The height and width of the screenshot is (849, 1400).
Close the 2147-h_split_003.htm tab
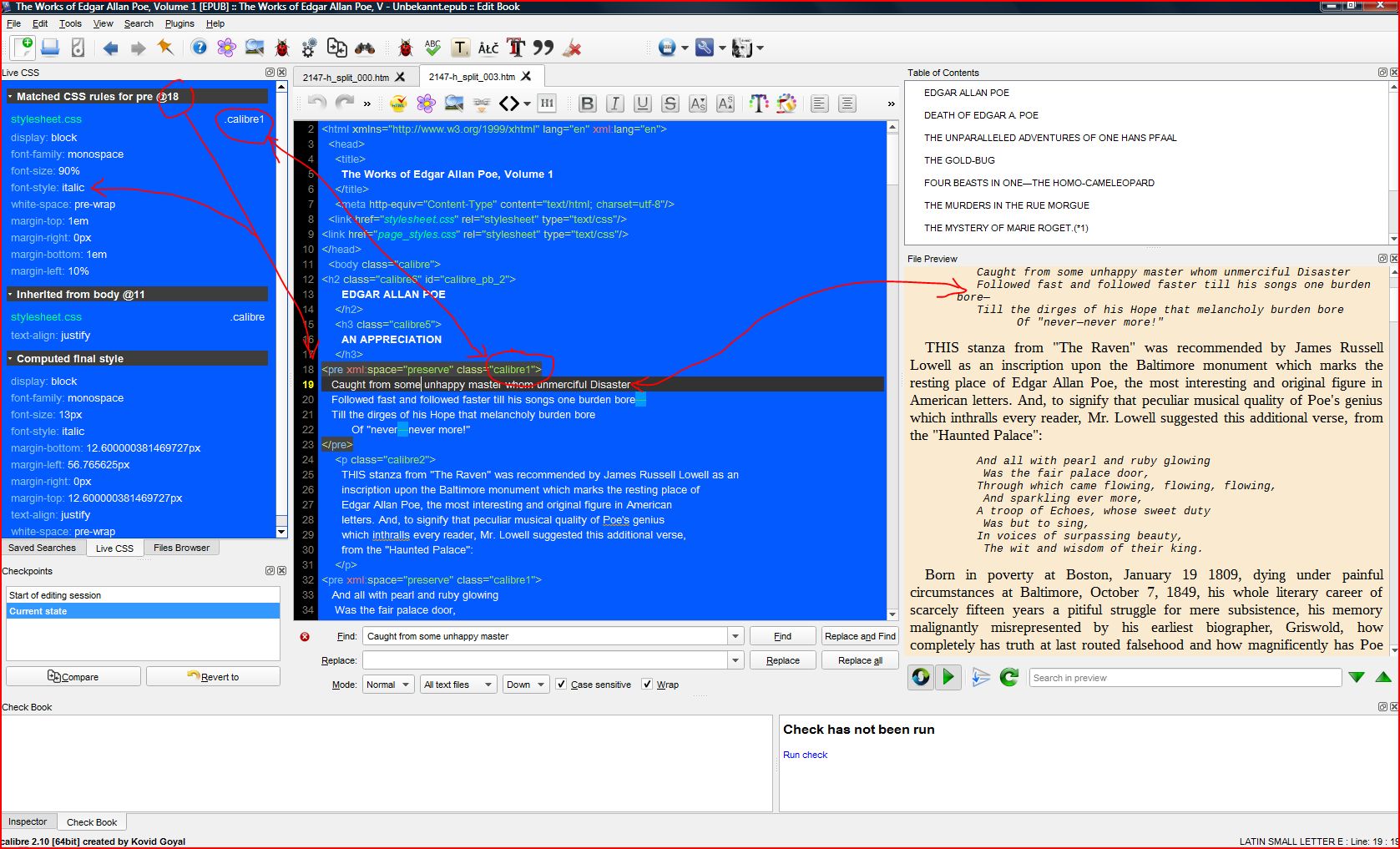[526, 77]
